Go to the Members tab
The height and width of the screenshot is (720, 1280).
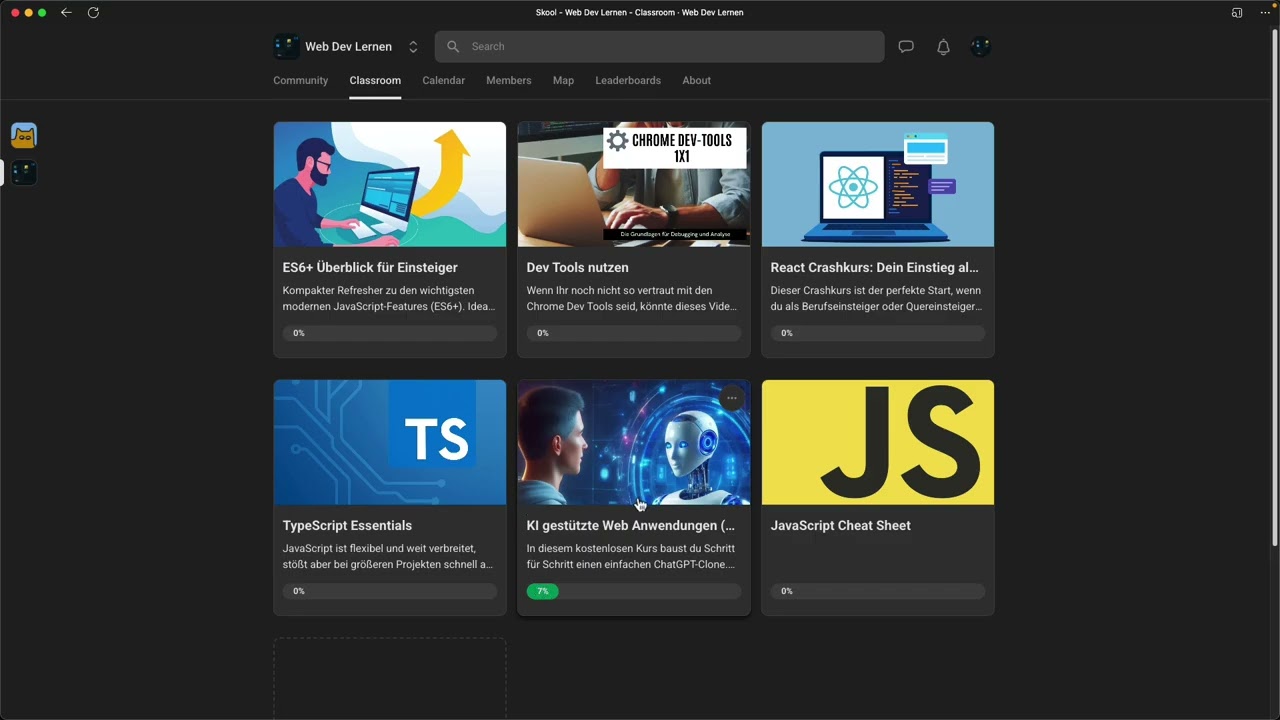509,80
